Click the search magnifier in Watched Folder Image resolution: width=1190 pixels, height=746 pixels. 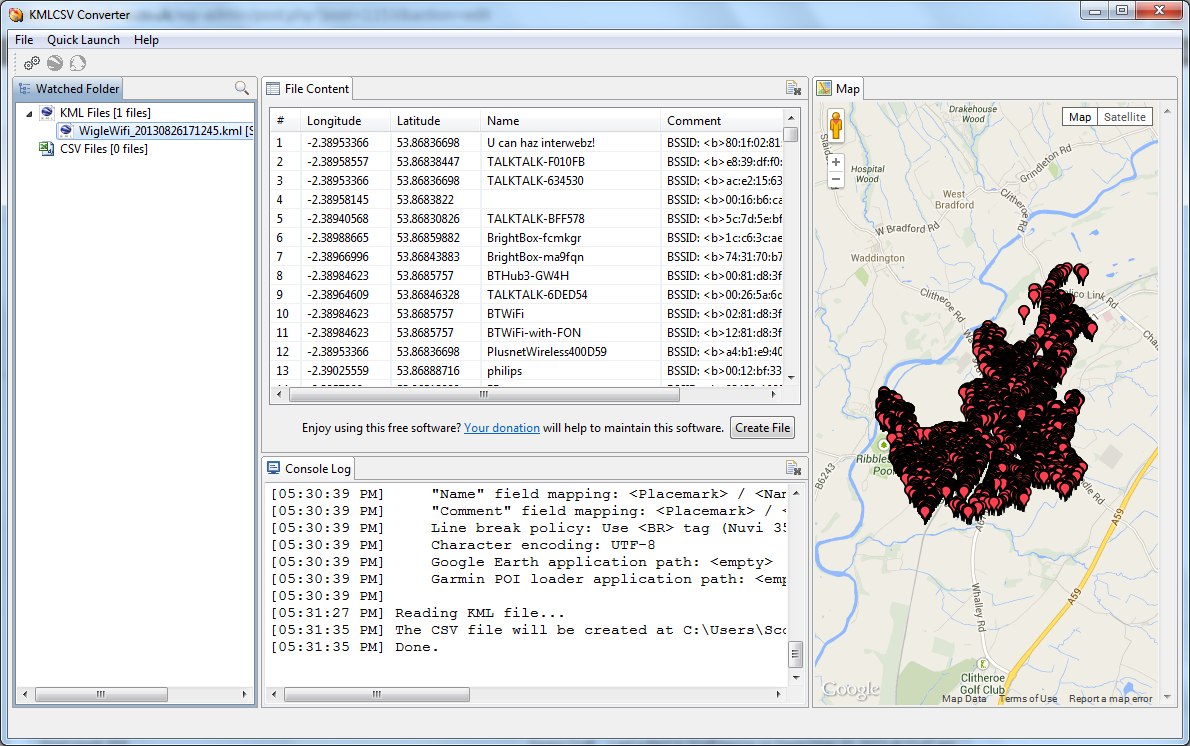[241, 88]
